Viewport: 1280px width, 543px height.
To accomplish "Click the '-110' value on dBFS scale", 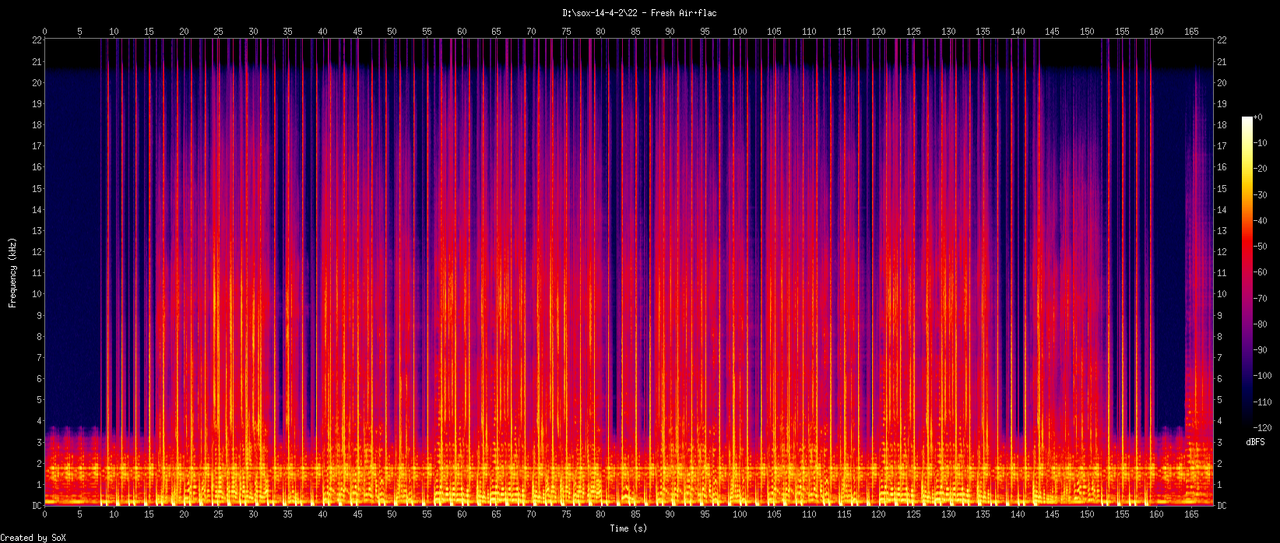I will coord(1265,402).
